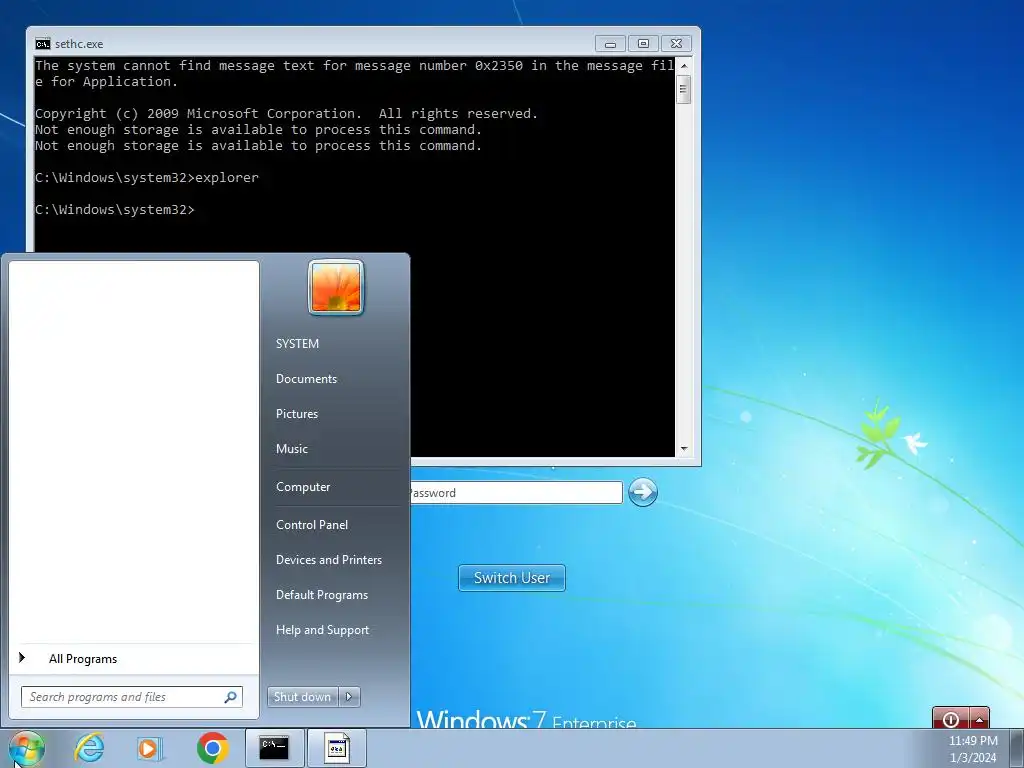Focus the Password input field

pyautogui.click(x=515, y=492)
